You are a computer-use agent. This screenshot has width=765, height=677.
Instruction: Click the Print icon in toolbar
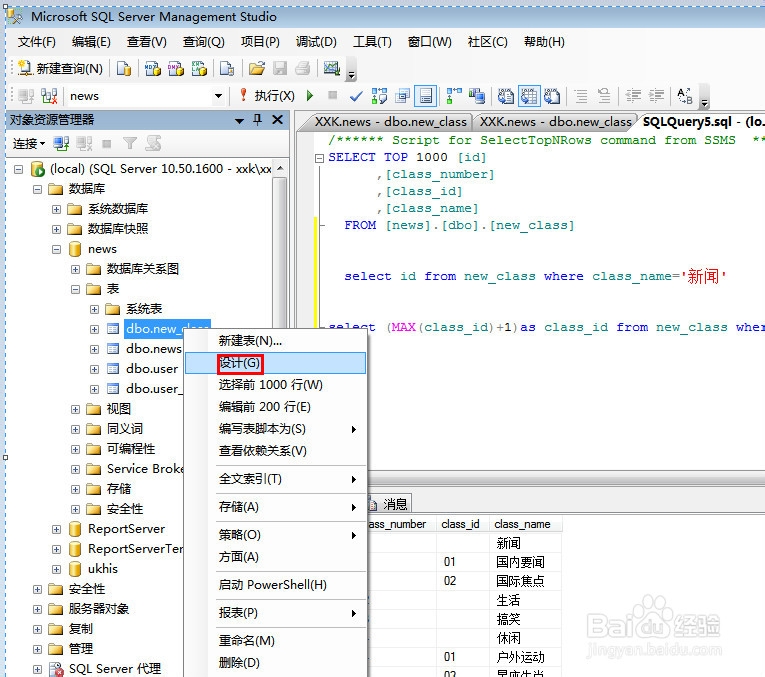coord(302,69)
